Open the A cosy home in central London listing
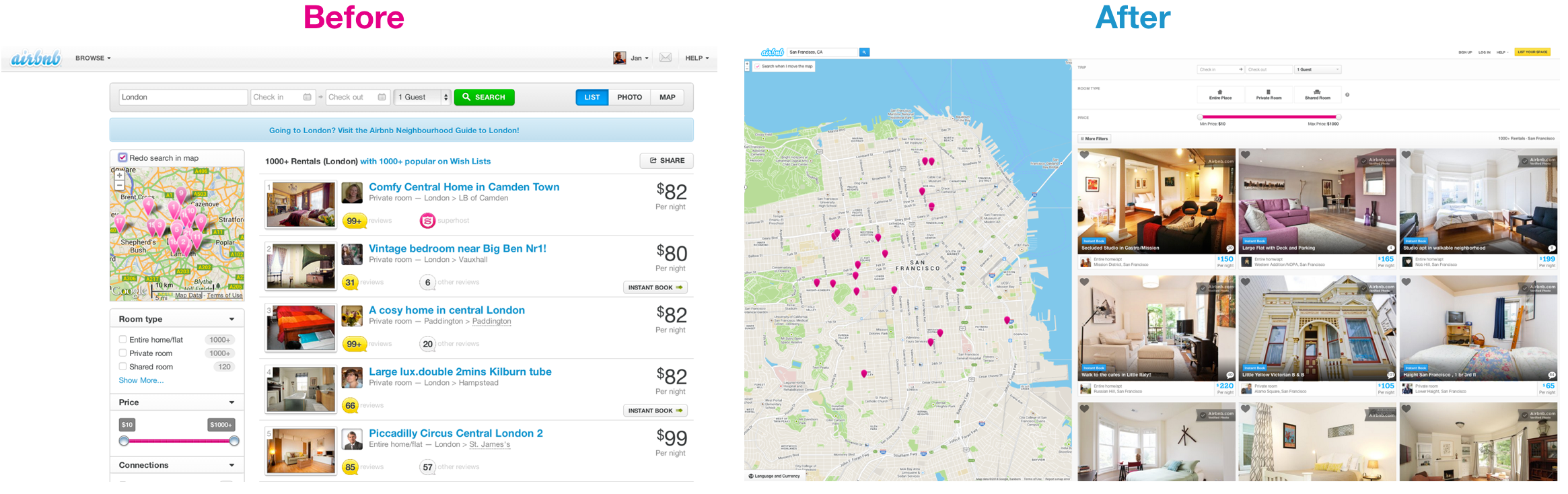The width and height of the screenshot is (1568, 494). 447,310
